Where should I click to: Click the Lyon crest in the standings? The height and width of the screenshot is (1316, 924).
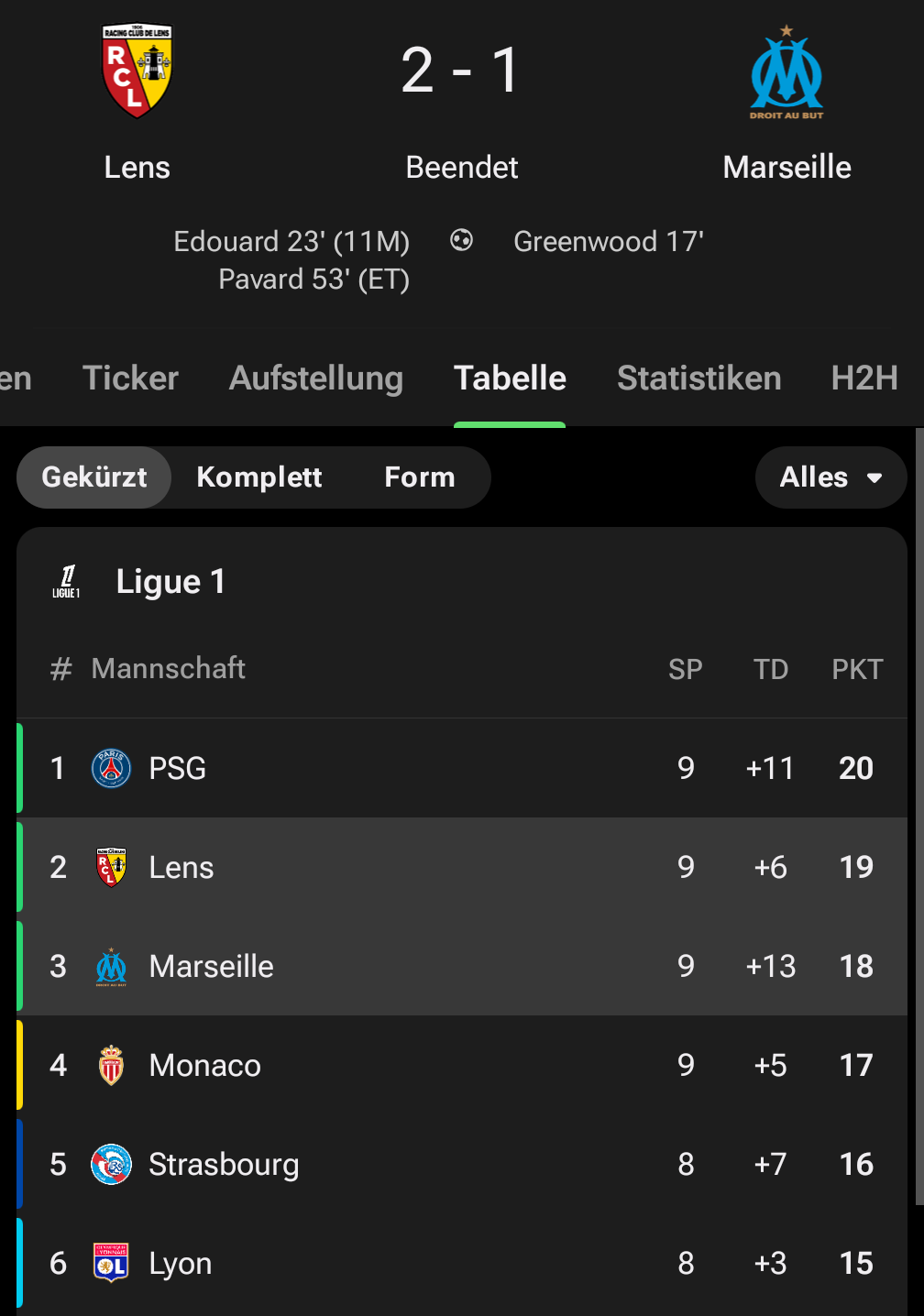tap(111, 1263)
